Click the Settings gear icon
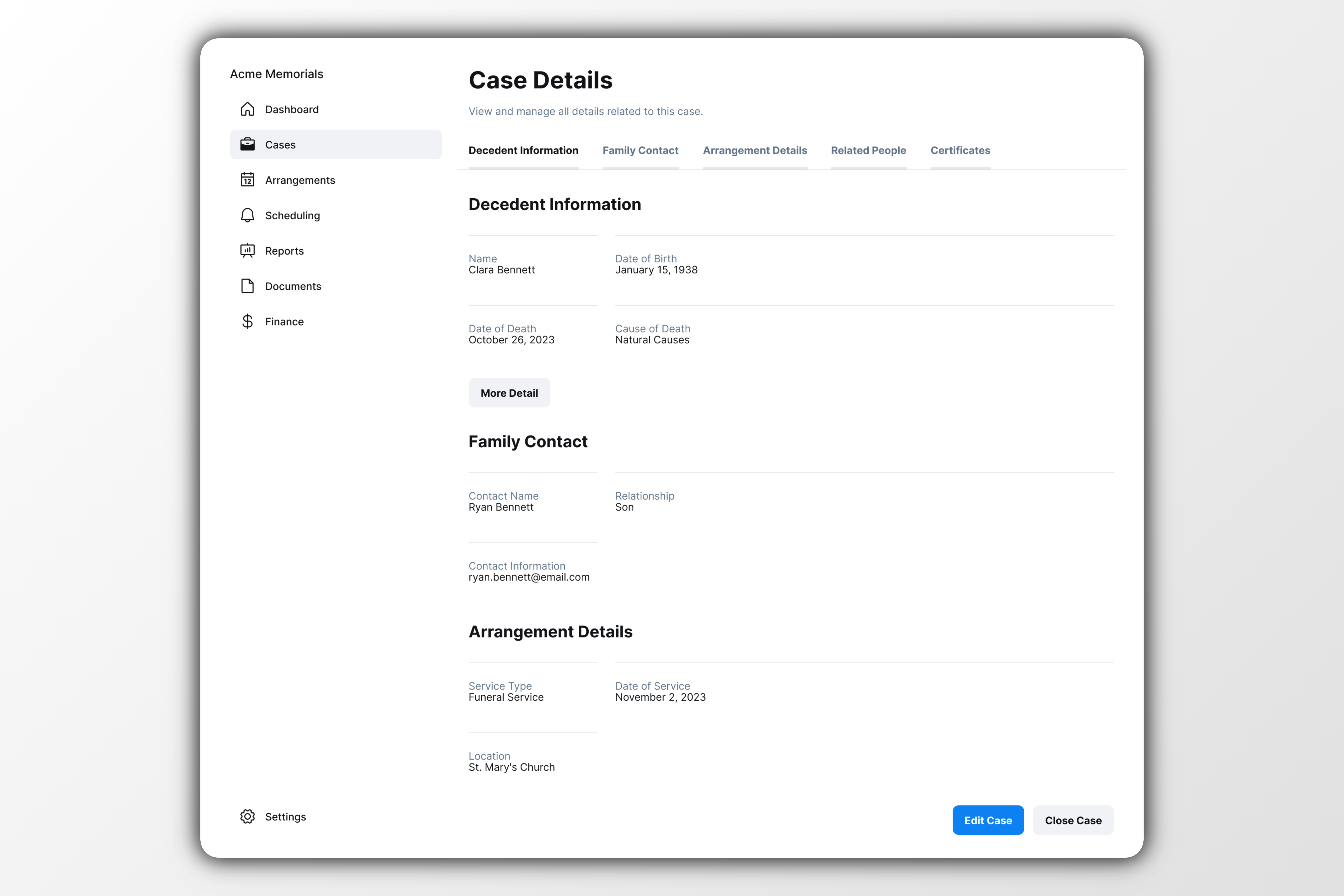The width and height of the screenshot is (1344, 896). (x=247, y=817)
